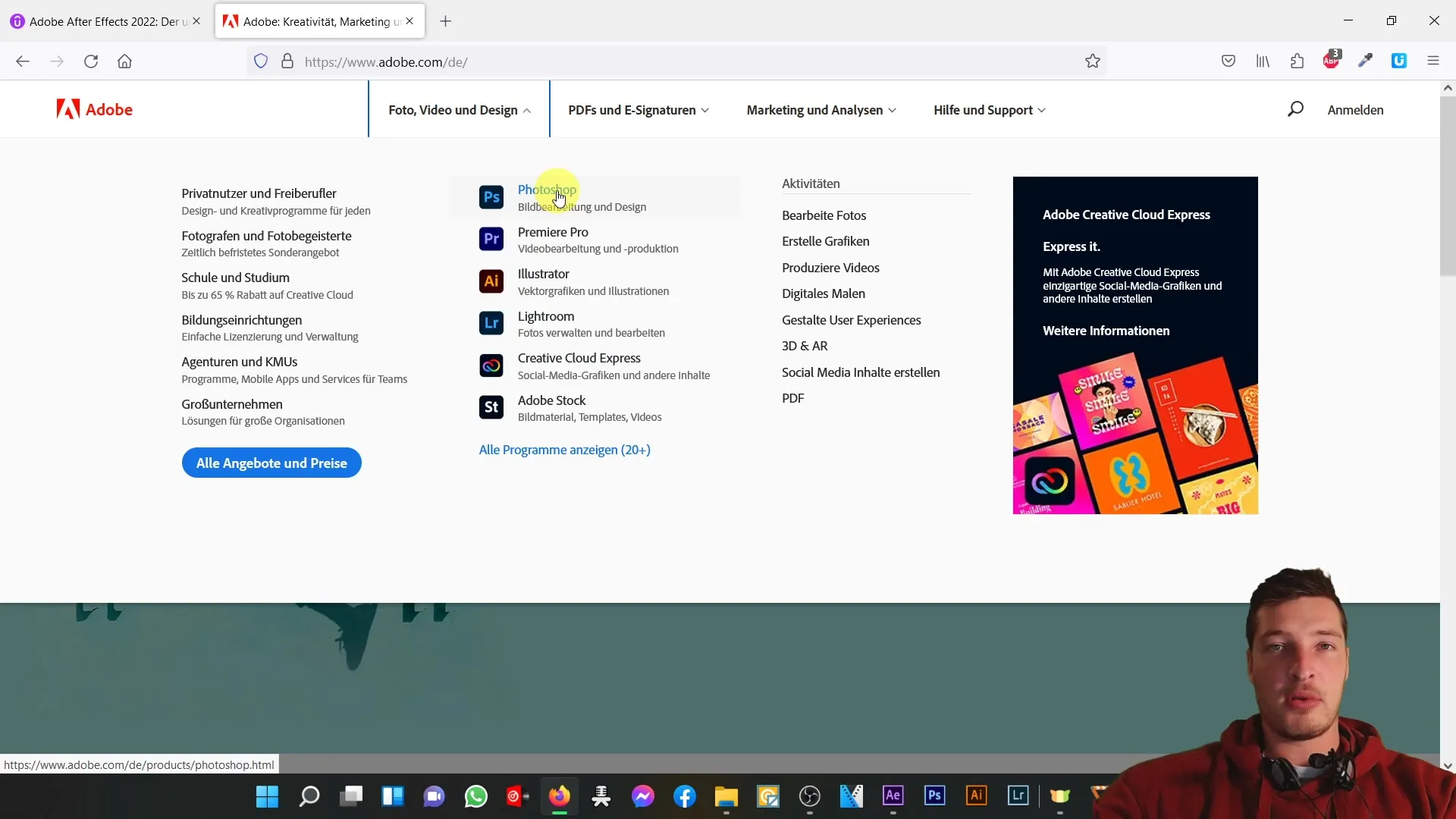The width and height of the screenshot is (1456, 819).
Task: Reload the page with refresh icon
Action: pyautogui.click(x=91, y=61)
